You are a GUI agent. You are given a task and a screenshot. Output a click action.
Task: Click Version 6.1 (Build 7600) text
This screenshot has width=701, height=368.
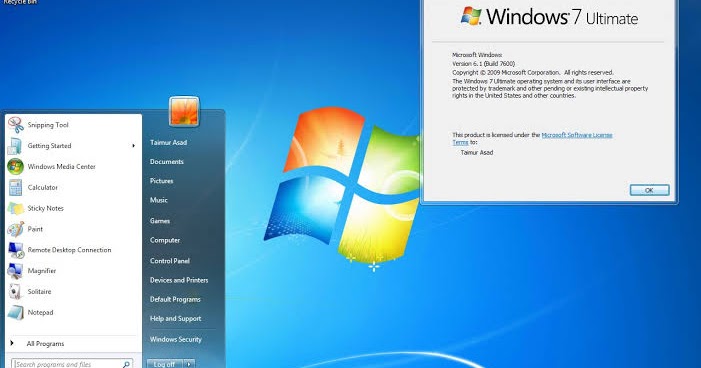483,63
